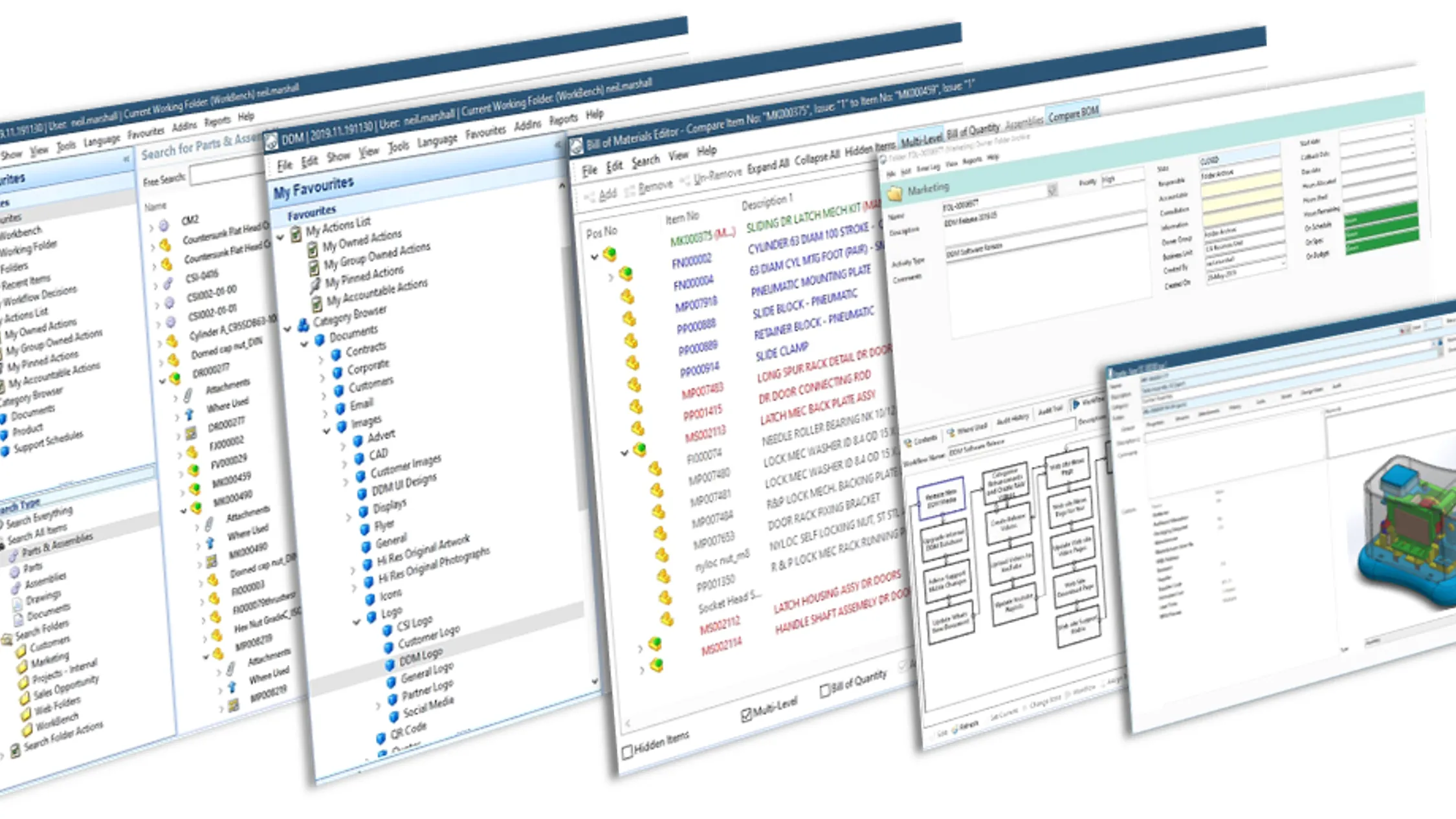Click the DDM app icon in Favourites title bar
Image resolution: width=1456 pixels, height=819 pixels.
pos(271,141)
